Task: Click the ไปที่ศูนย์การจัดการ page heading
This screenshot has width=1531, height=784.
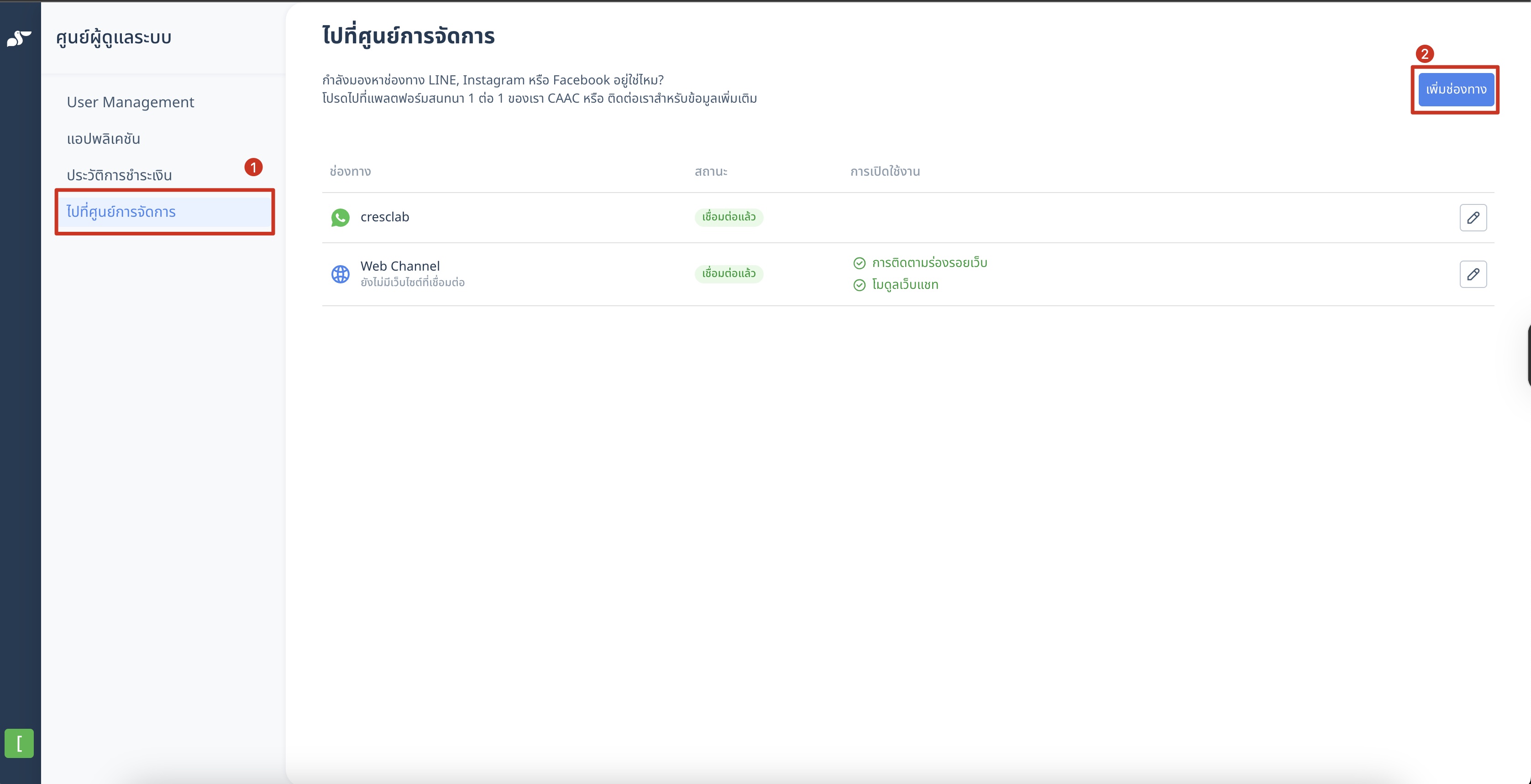Action: point(408,36)
